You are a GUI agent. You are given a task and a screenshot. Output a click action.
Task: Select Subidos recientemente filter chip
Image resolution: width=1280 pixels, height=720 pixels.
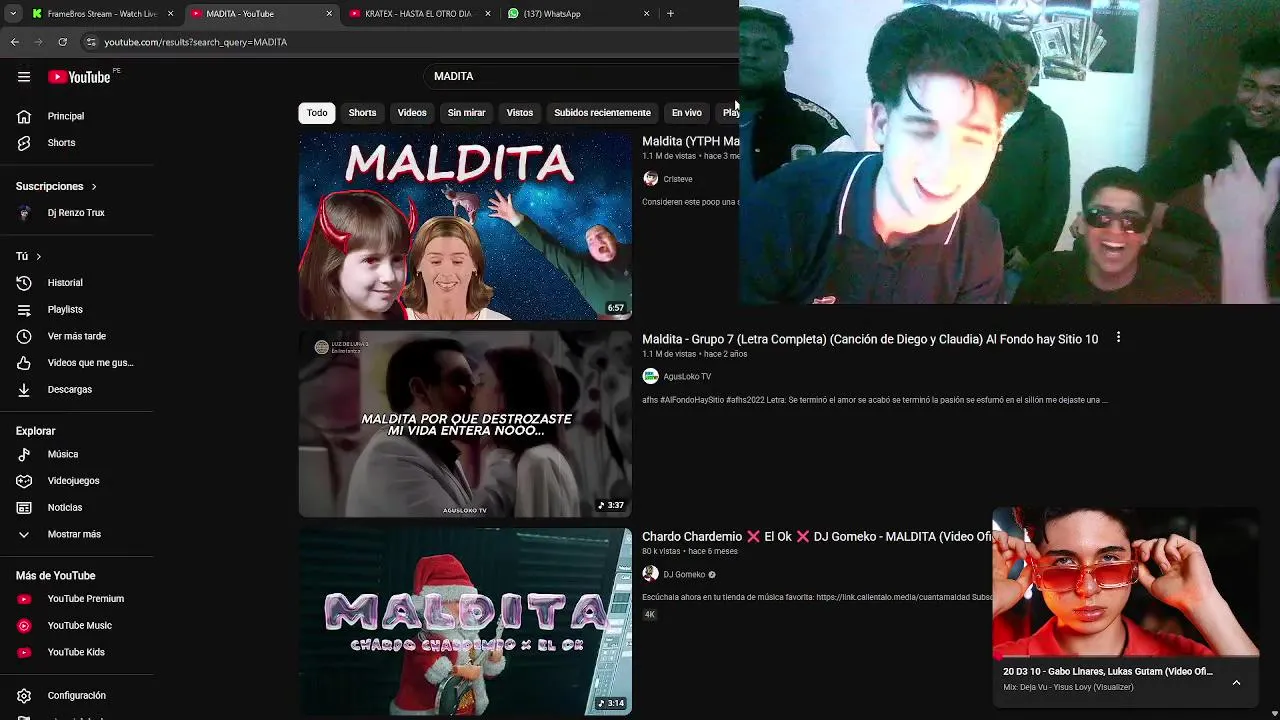click(x=602, y=113)
